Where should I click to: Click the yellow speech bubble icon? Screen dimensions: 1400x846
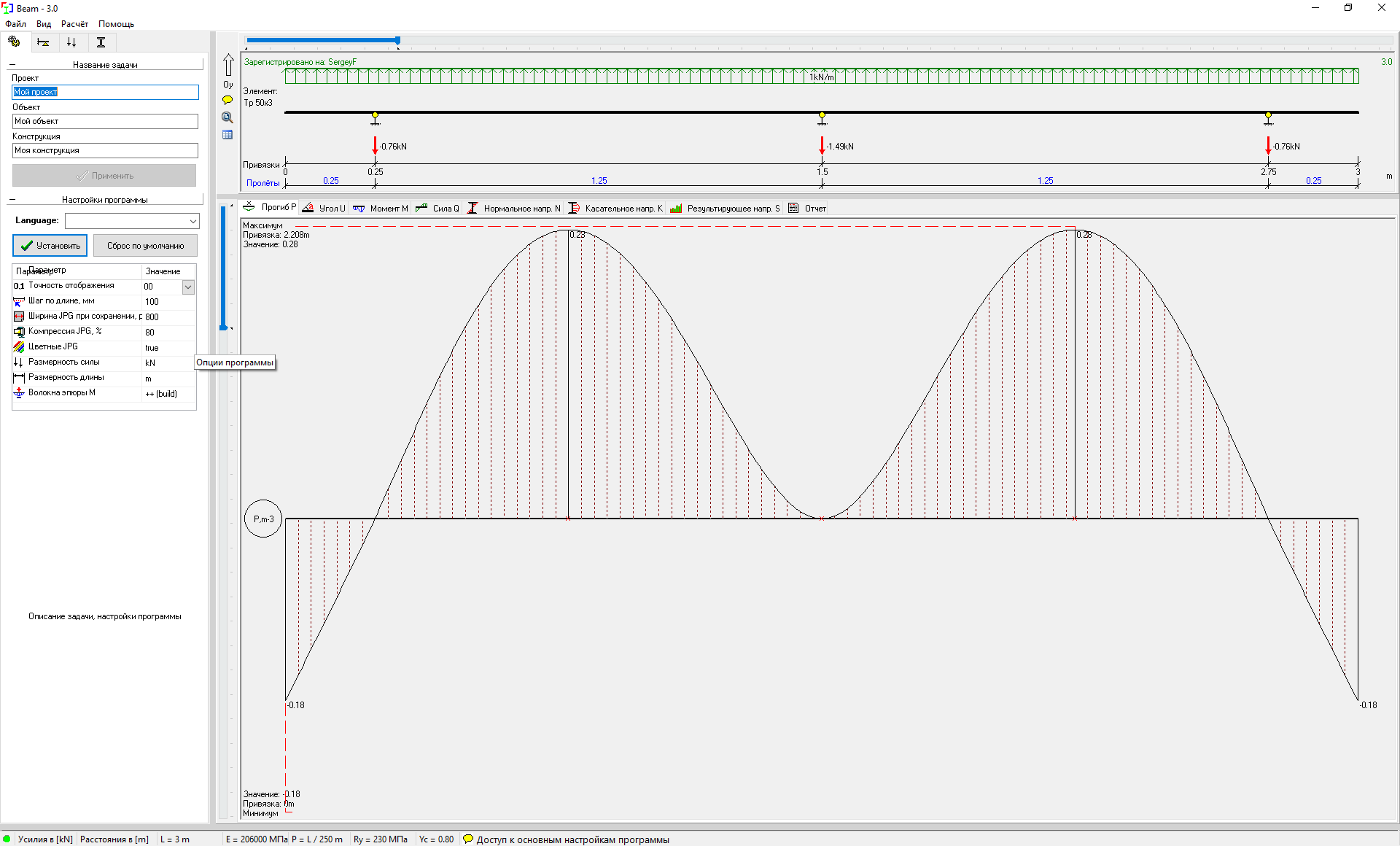227,100
